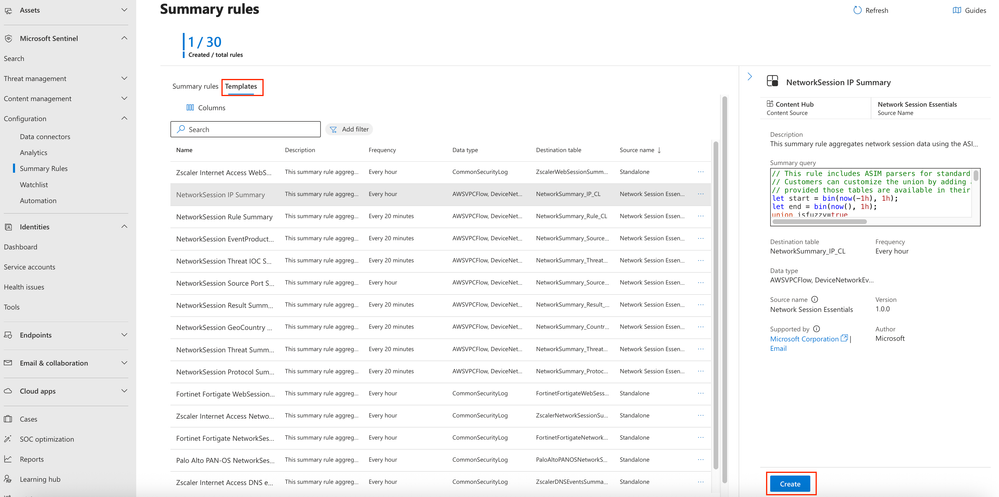The height and width of the screenshot is (497, 999).
Task: Collapse the Microsoft Sentinel section chevron
Action: (x=124, y=38)
